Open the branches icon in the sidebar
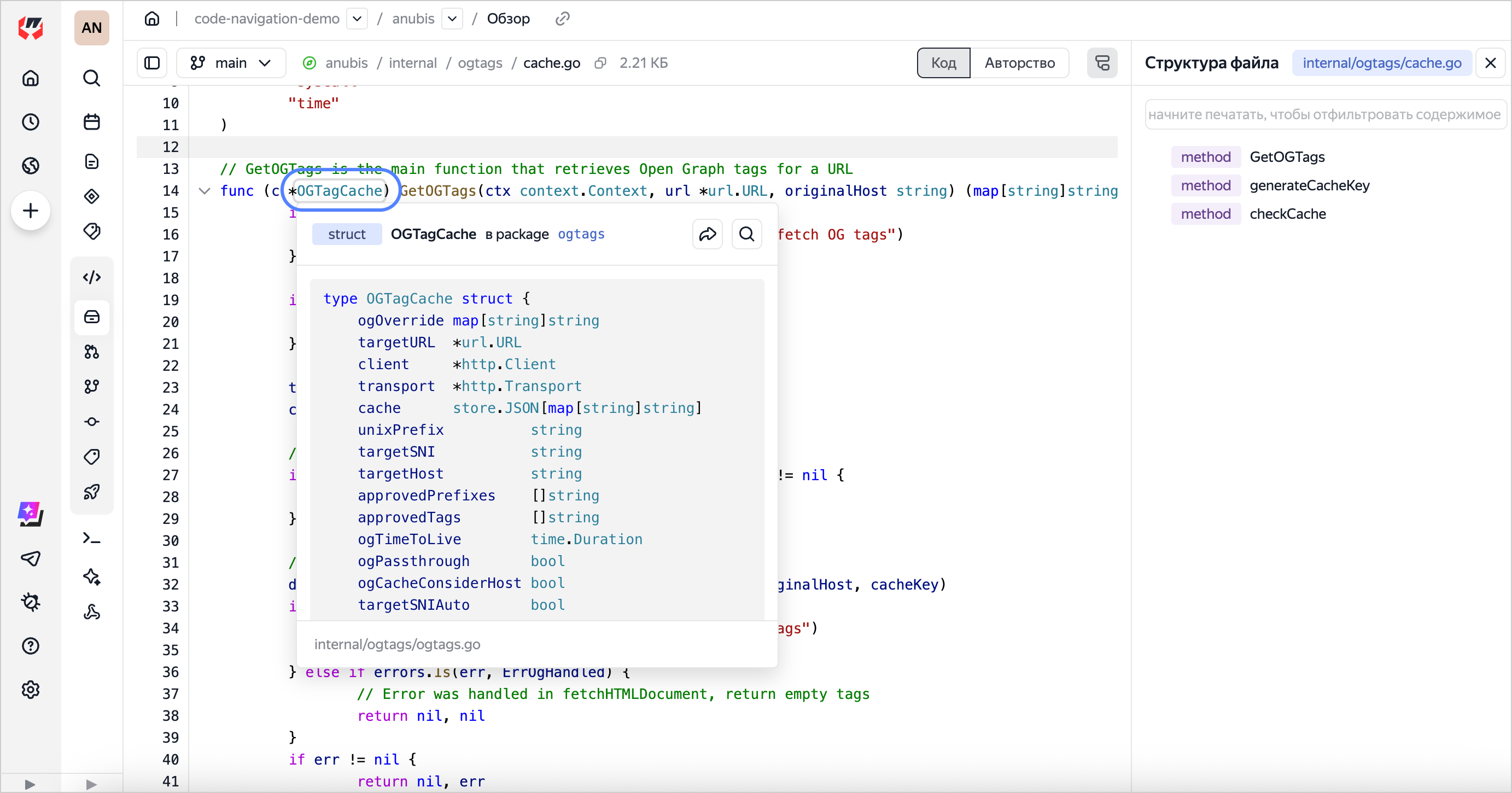Screen dimensions: 1512x793 (x=91, y=386)
